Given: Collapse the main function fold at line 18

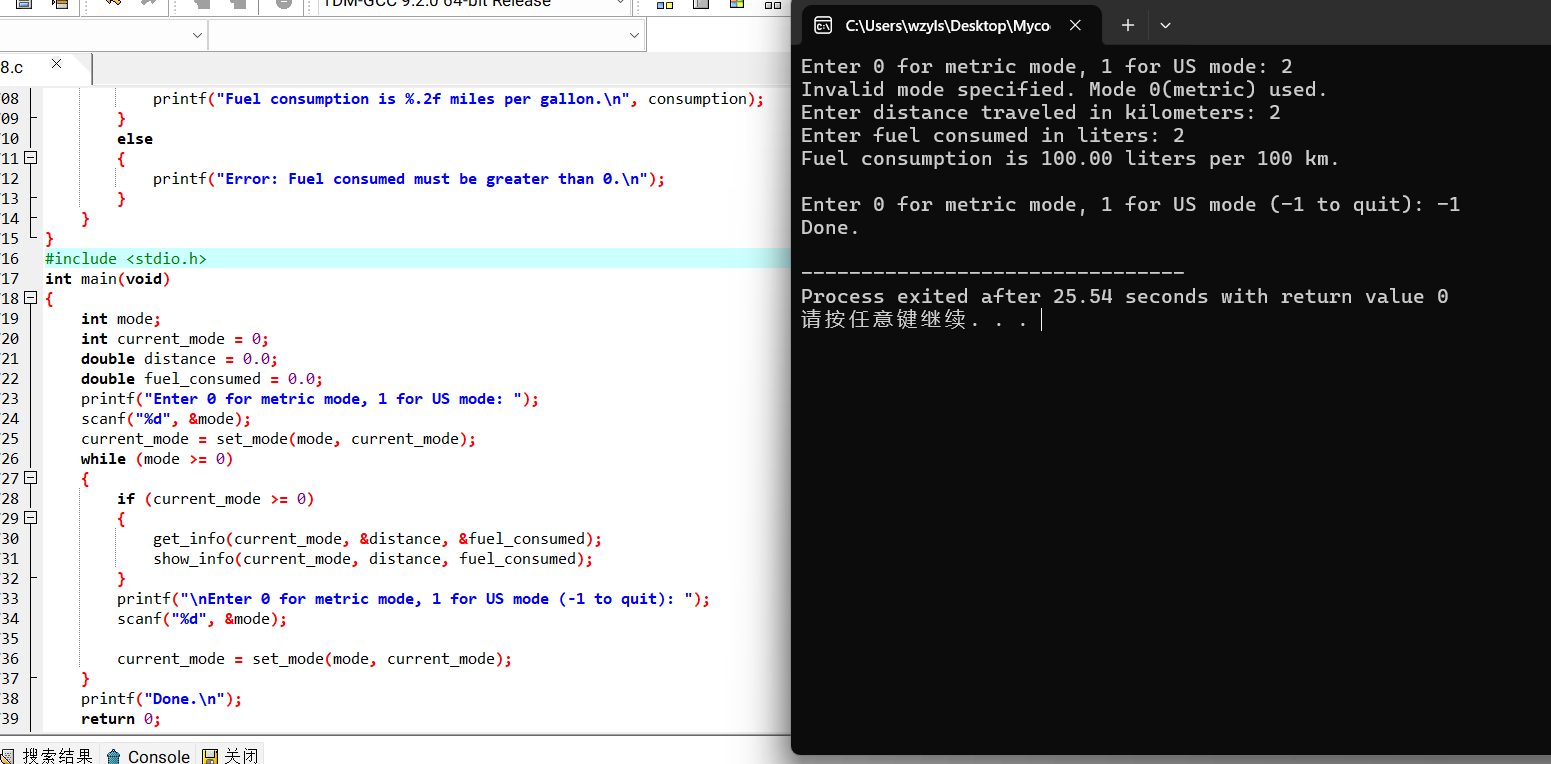Looking at the screenshot, I should (31, 298).
